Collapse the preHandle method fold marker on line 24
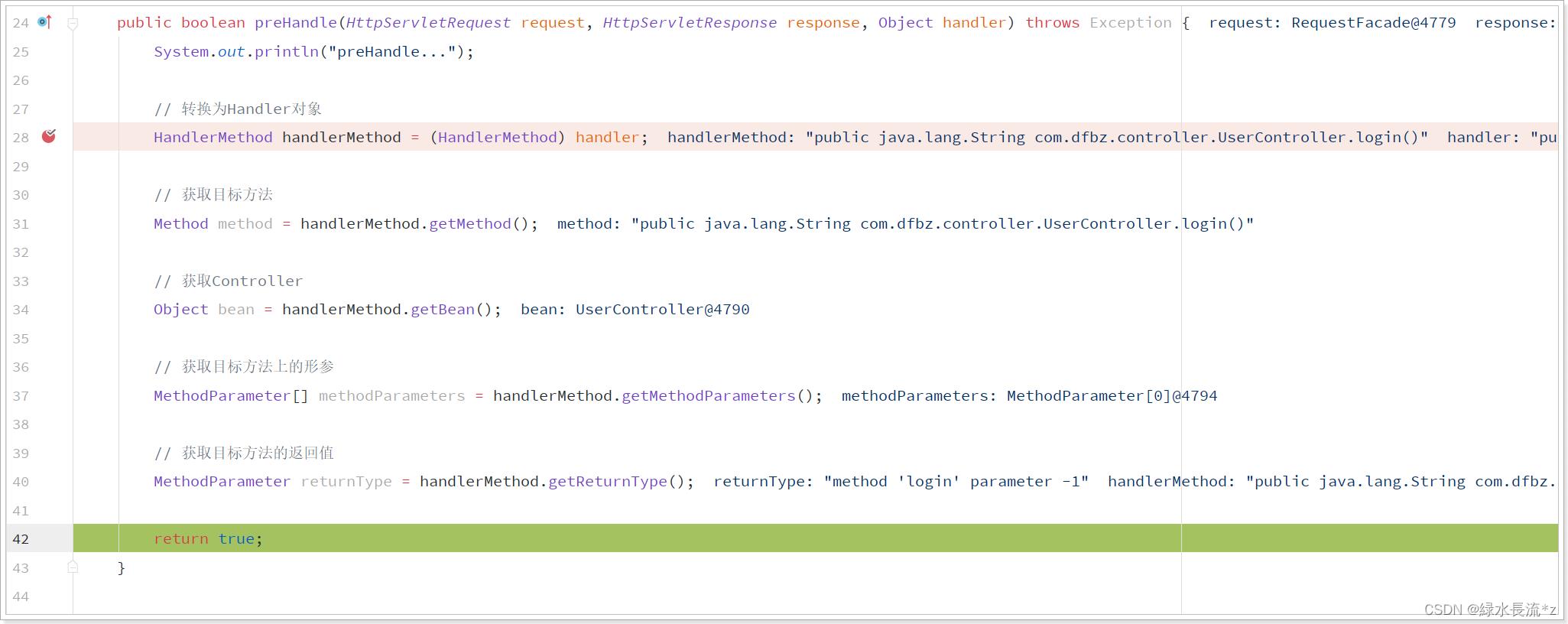 point(73,24)
